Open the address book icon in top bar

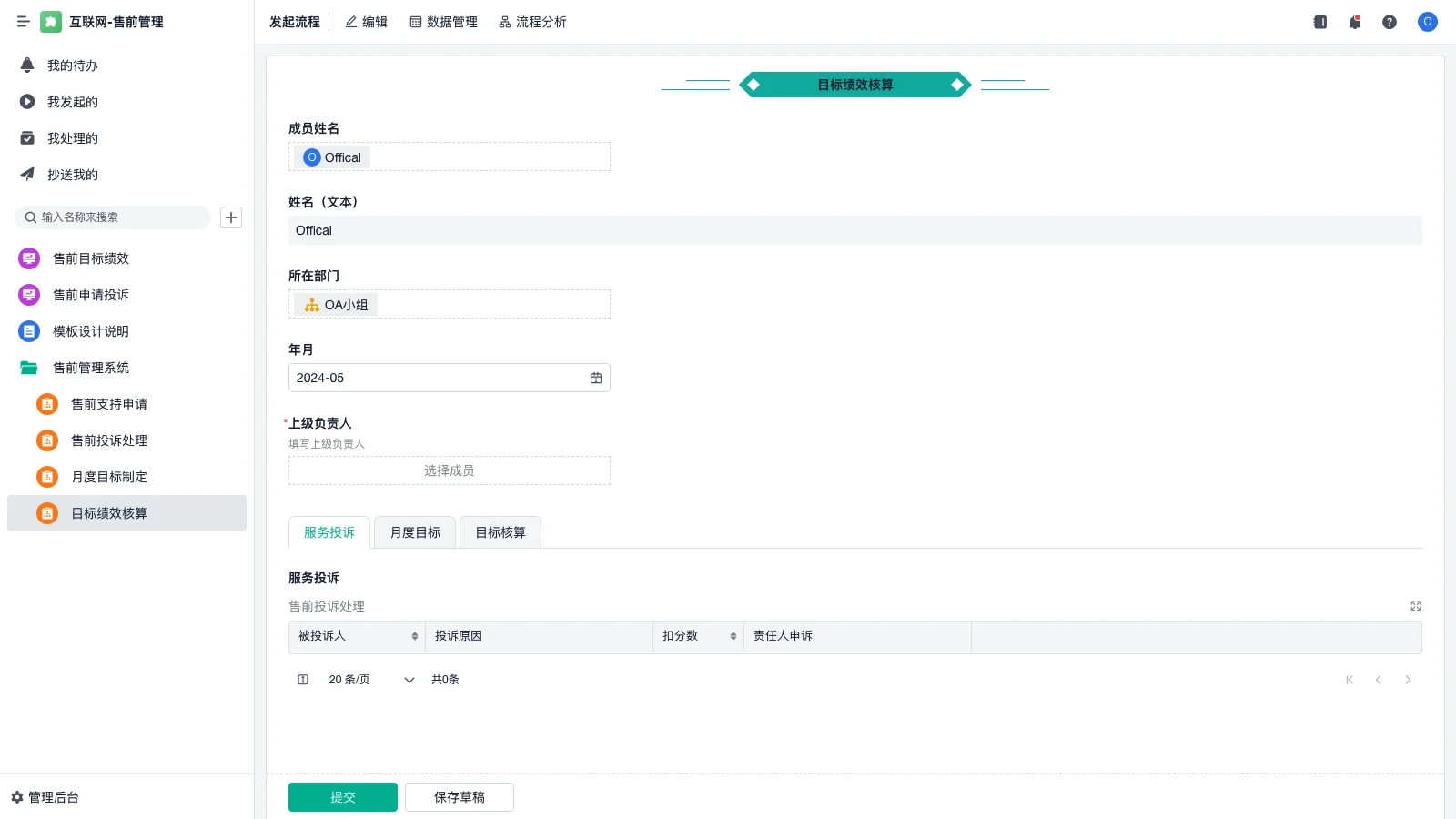tap(1319, 22)
